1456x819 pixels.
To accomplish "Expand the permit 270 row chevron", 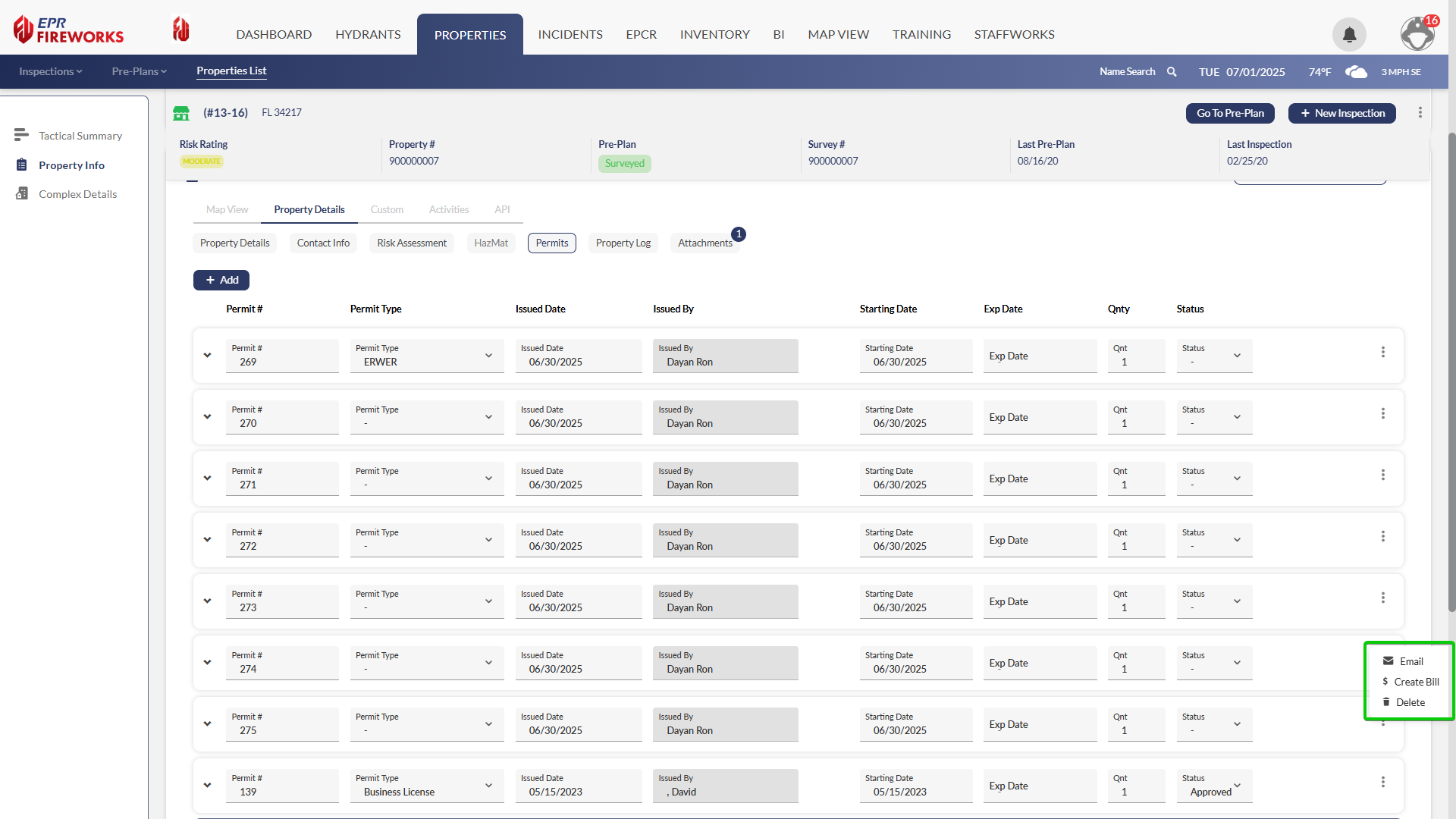I will (x=207, y=417).
